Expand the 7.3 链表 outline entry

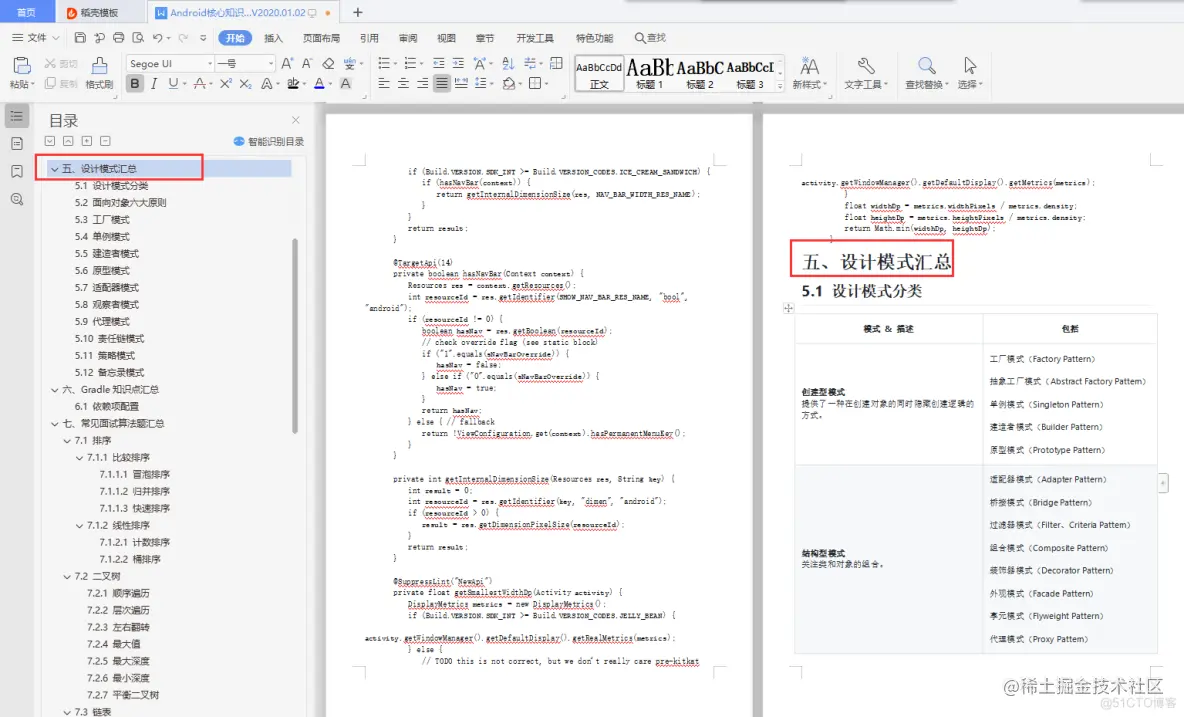(x=65, y=711)
